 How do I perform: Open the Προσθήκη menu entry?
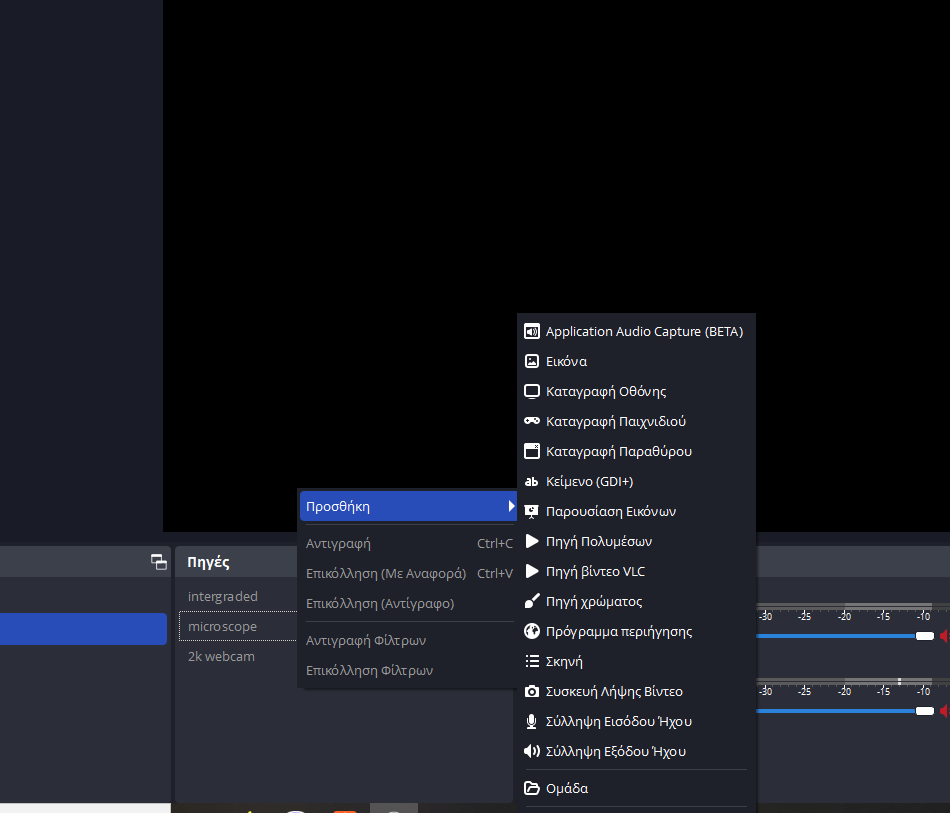tap(409, 506)
